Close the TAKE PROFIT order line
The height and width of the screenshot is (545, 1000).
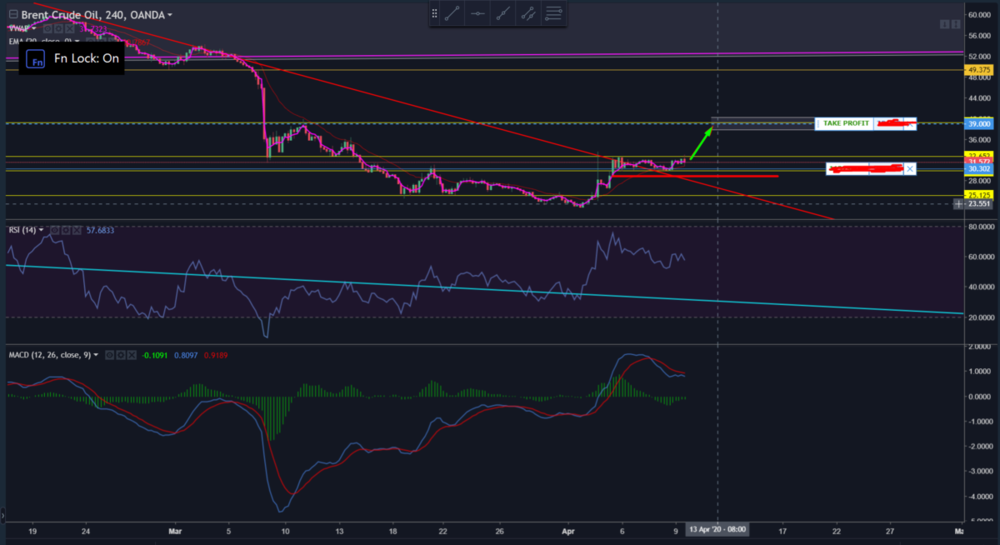point(909,123)
